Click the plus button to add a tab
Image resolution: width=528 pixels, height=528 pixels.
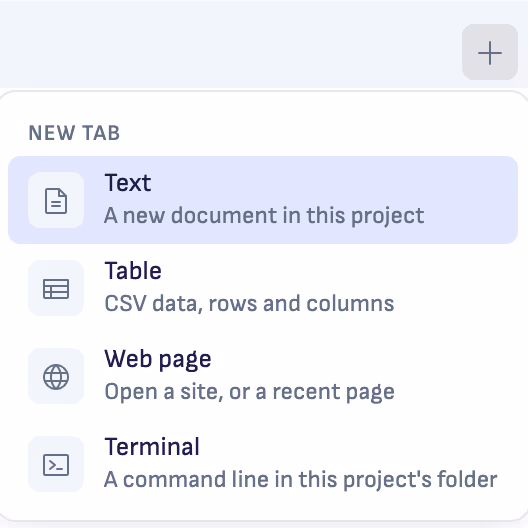point(490,52)
